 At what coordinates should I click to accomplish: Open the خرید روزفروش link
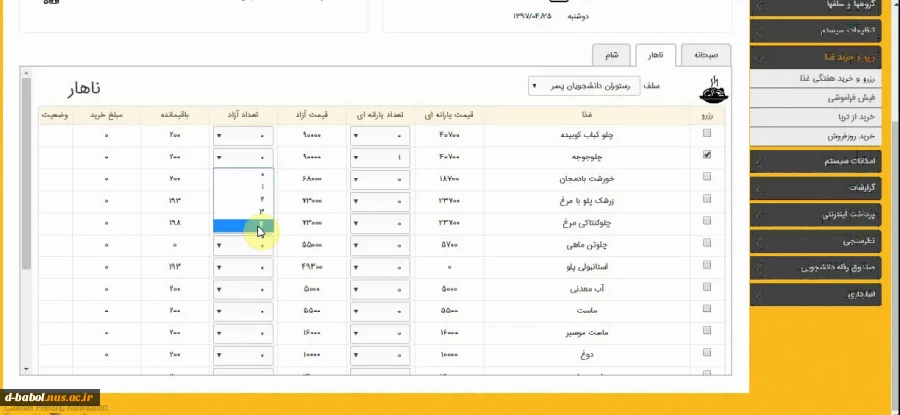coord(851,137)
